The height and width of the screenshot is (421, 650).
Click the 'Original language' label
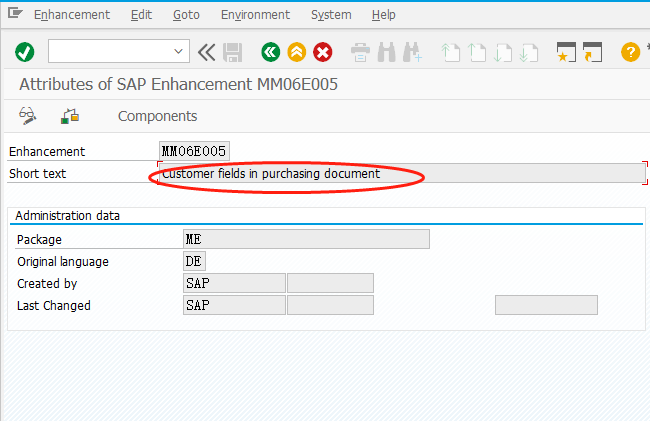tap(63, 262)
